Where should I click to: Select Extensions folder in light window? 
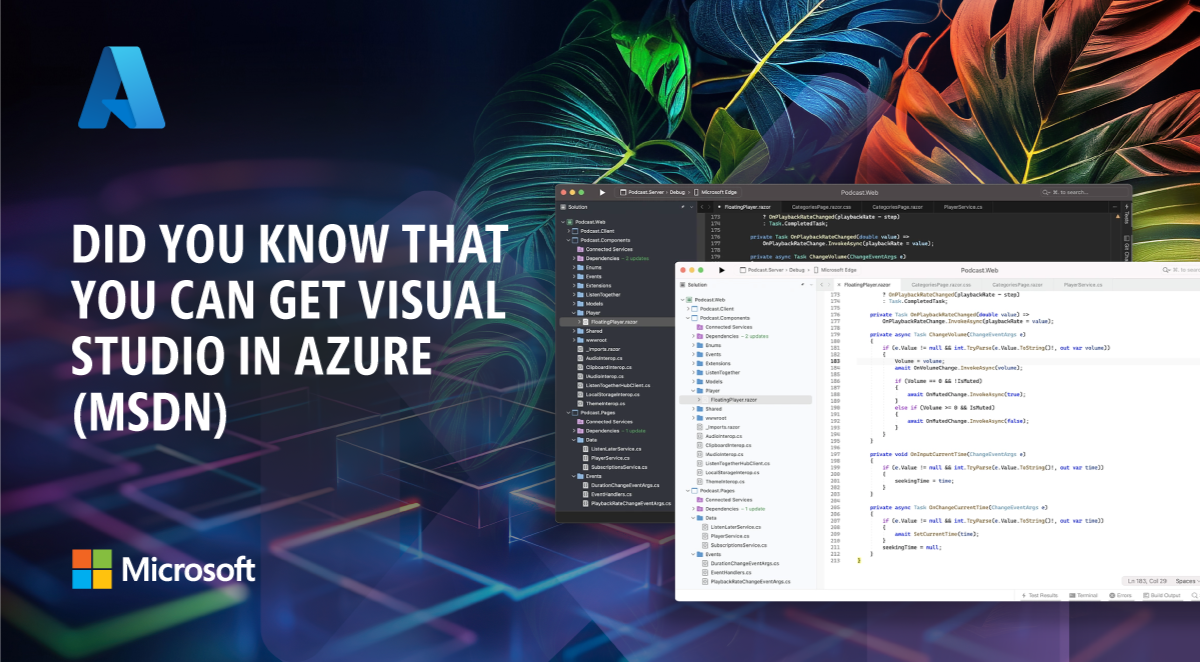[x=718, y=363]
